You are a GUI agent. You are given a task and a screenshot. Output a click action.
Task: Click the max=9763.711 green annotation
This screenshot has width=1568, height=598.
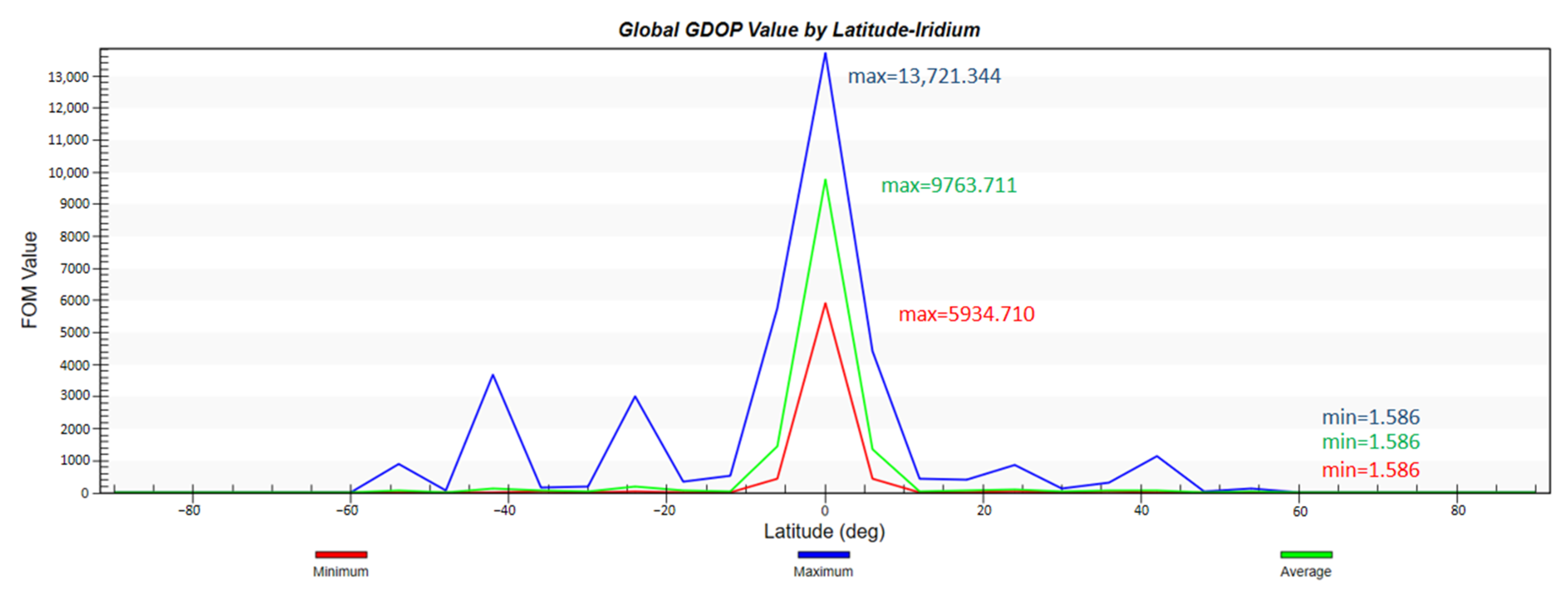[948, 185]
